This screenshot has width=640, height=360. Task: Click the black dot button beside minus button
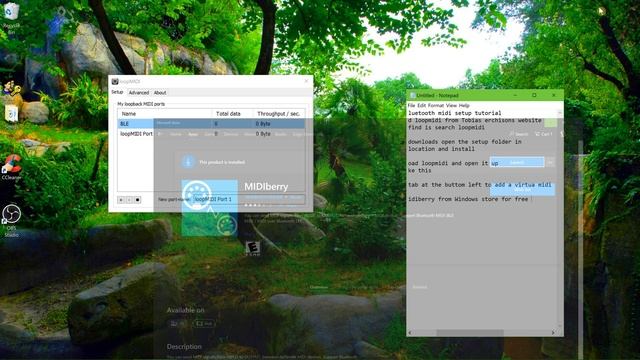[138, 200]
